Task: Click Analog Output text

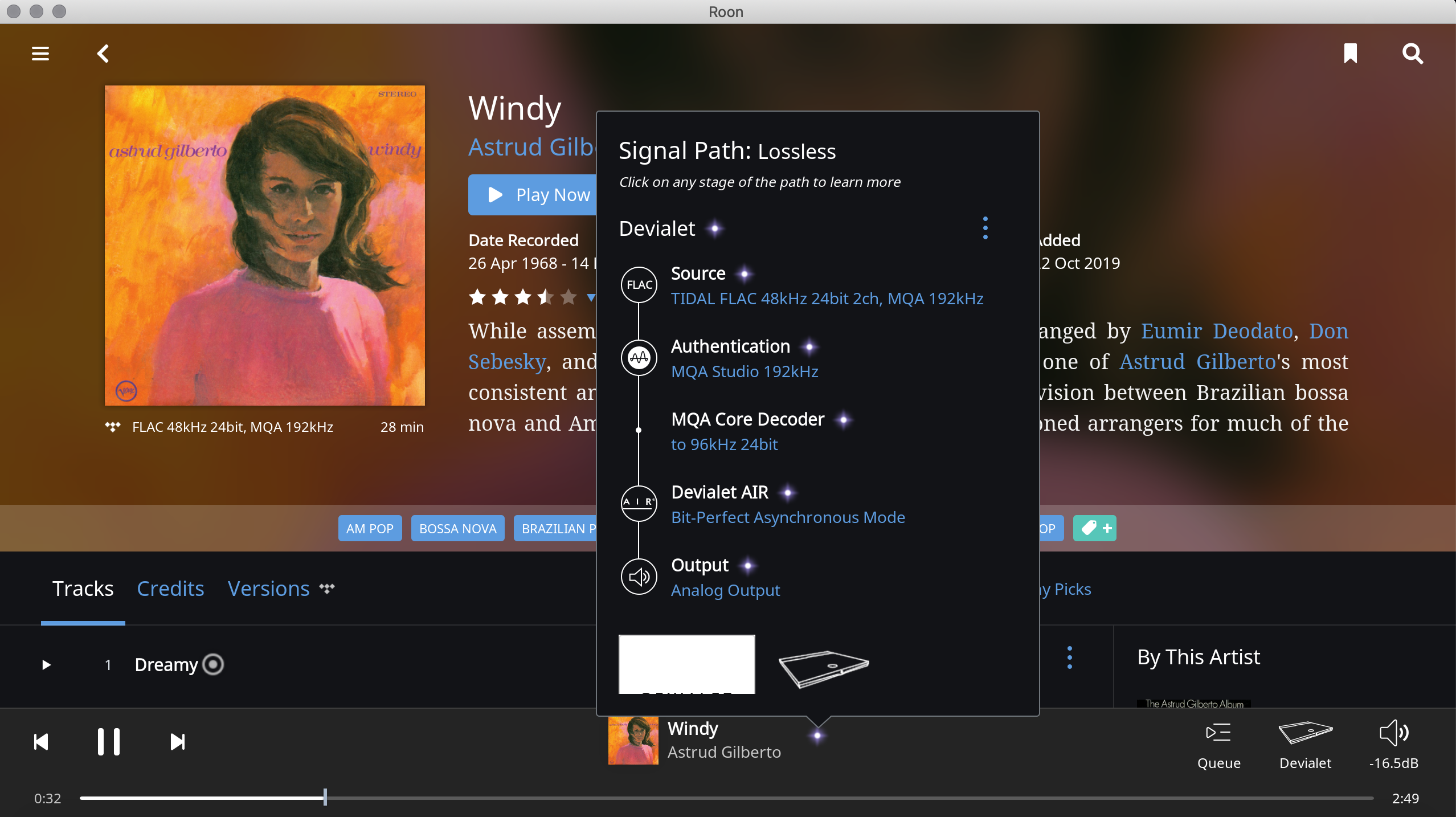Action: [x=725, y=590]
